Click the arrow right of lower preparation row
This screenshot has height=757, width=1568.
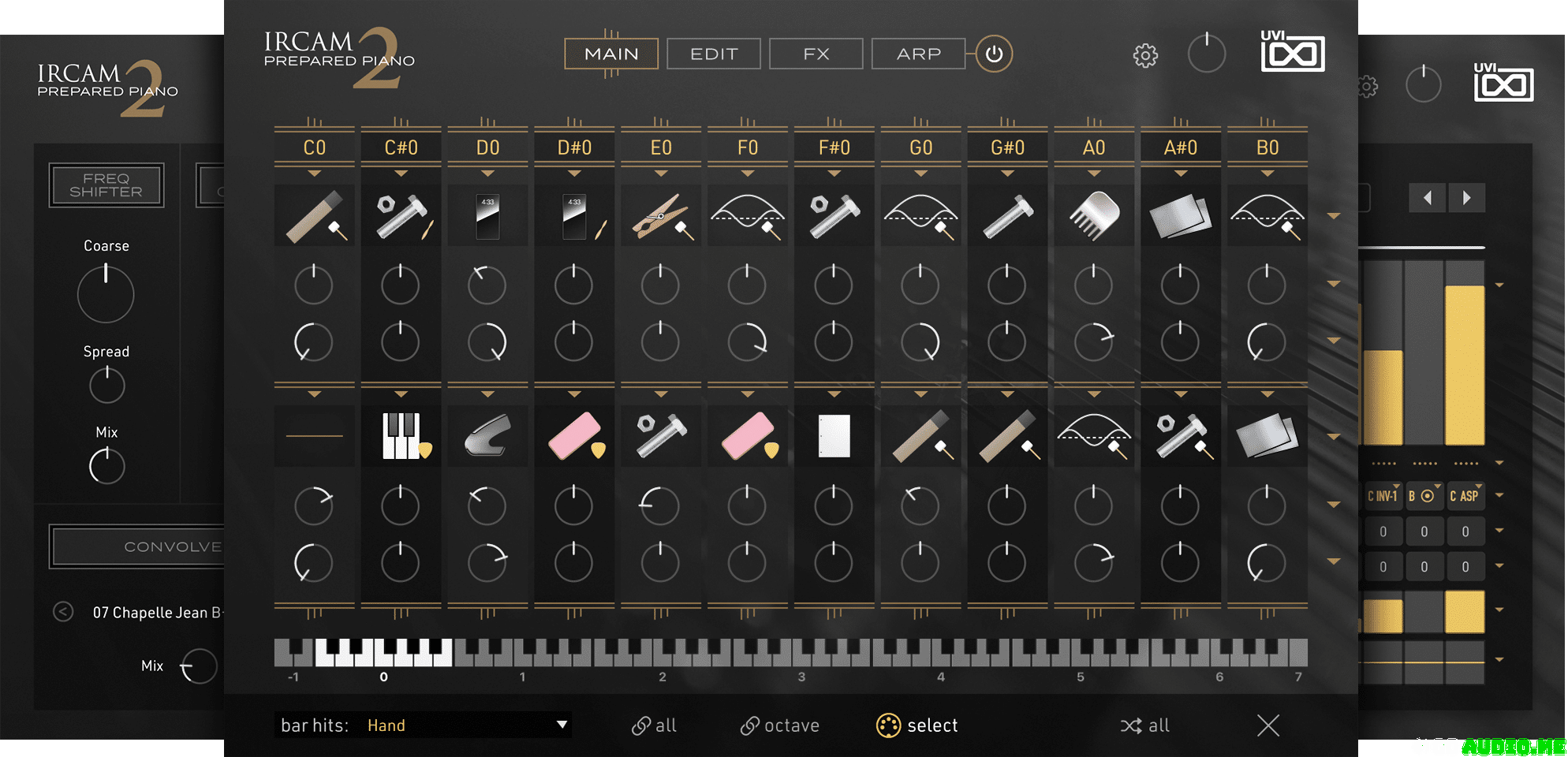coord(1334,436)
